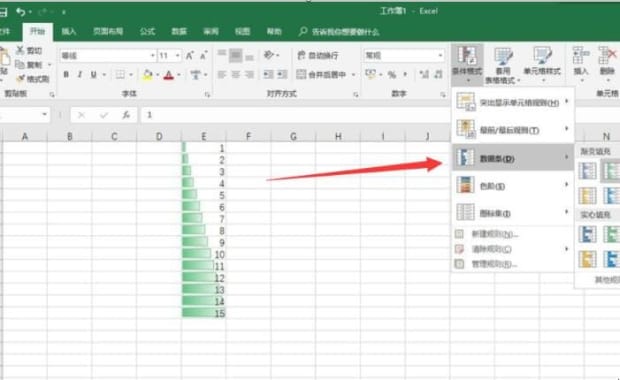This screenshot has height=380, width=620.
Task: Decrease font size with smaller A
Action: coord(204,56)
